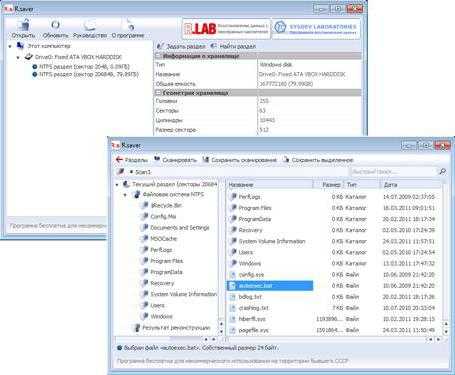Click the config.sys file icon

(x=233, y=275)
